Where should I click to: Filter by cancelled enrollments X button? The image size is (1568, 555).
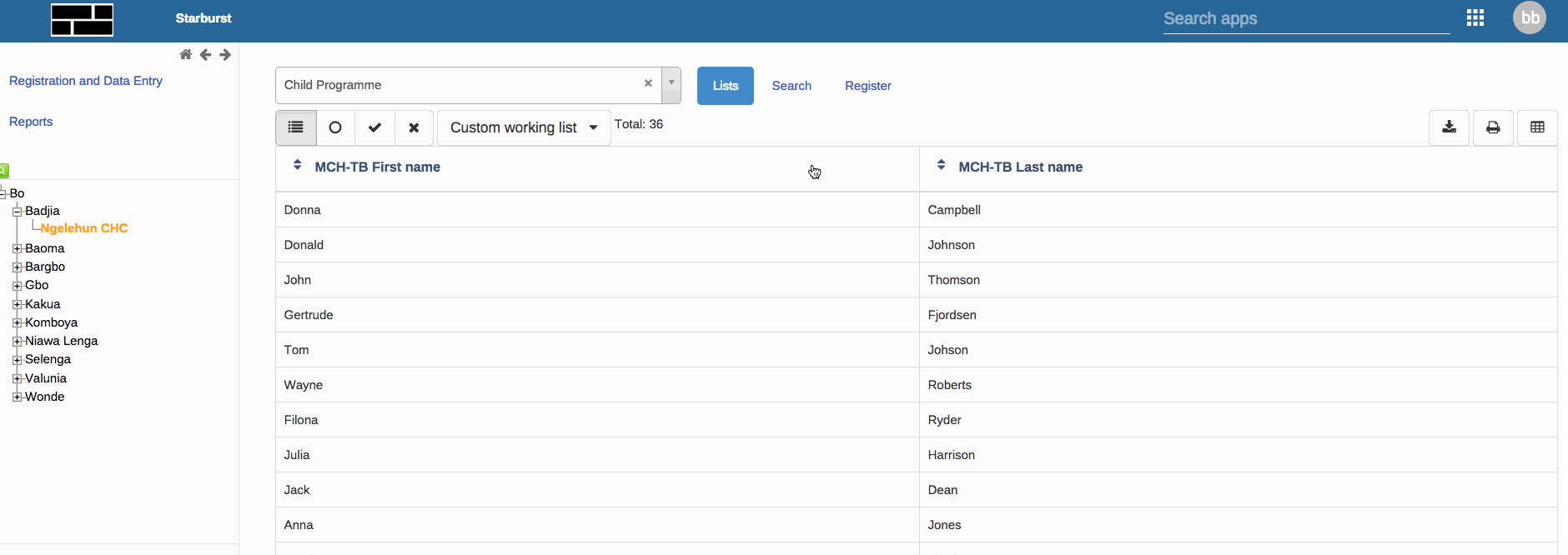point(414,127)
